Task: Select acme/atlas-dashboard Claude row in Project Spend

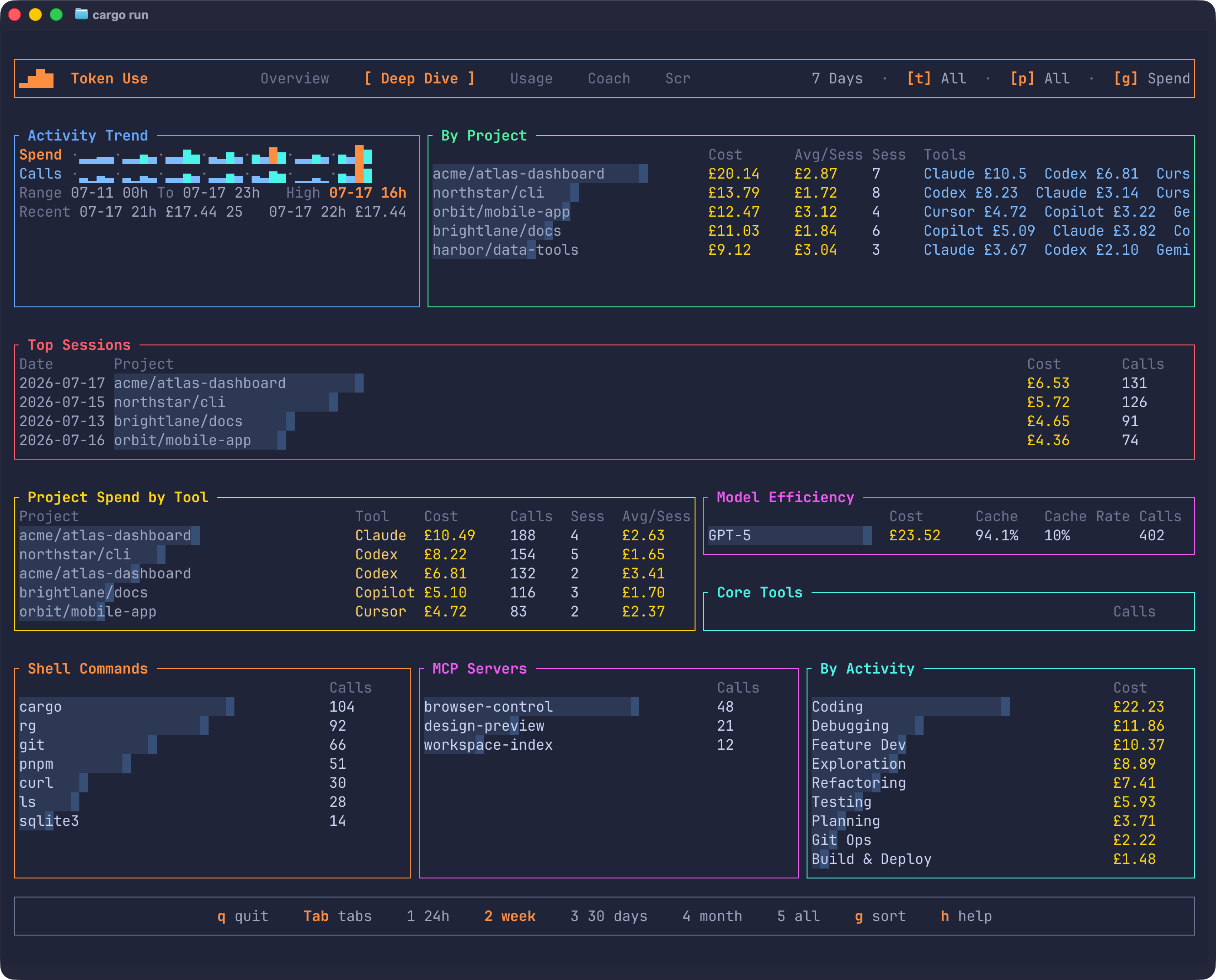Action: click(x=355, y=536)
